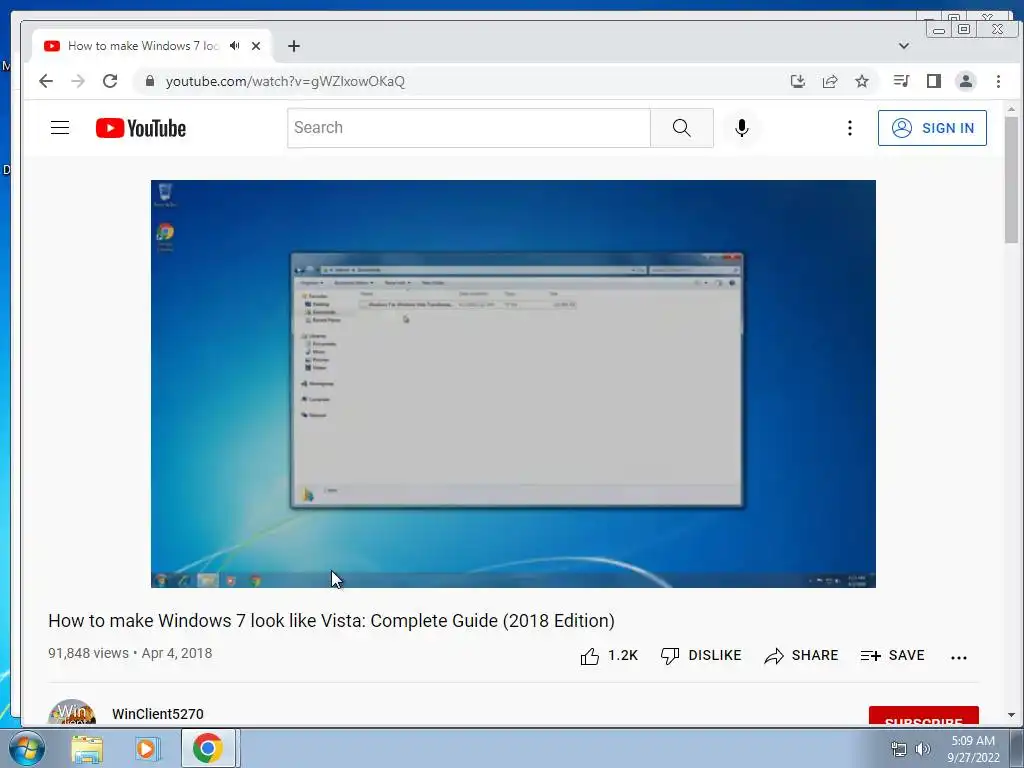
Task: Open the Windows Start menu orb
Action: 27,748
